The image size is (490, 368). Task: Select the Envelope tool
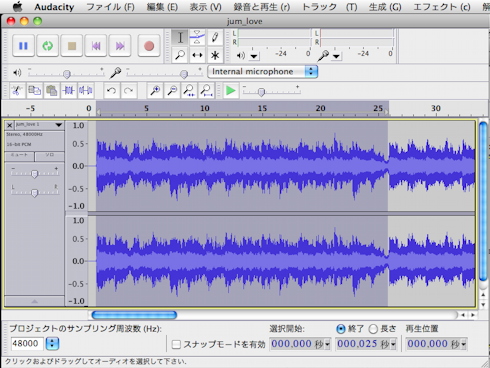197,37
